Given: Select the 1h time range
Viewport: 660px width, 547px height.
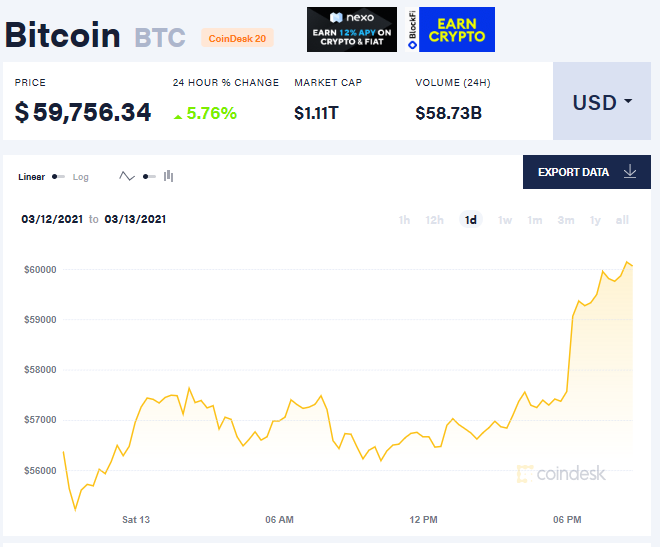Looking at the screenshot, I should point(404,220).
